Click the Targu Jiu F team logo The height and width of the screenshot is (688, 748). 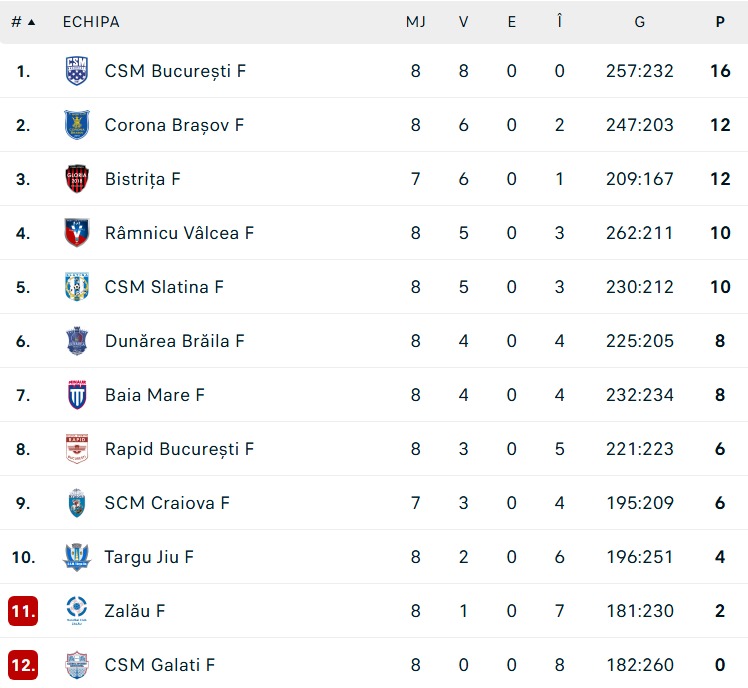tap(77, 557)
